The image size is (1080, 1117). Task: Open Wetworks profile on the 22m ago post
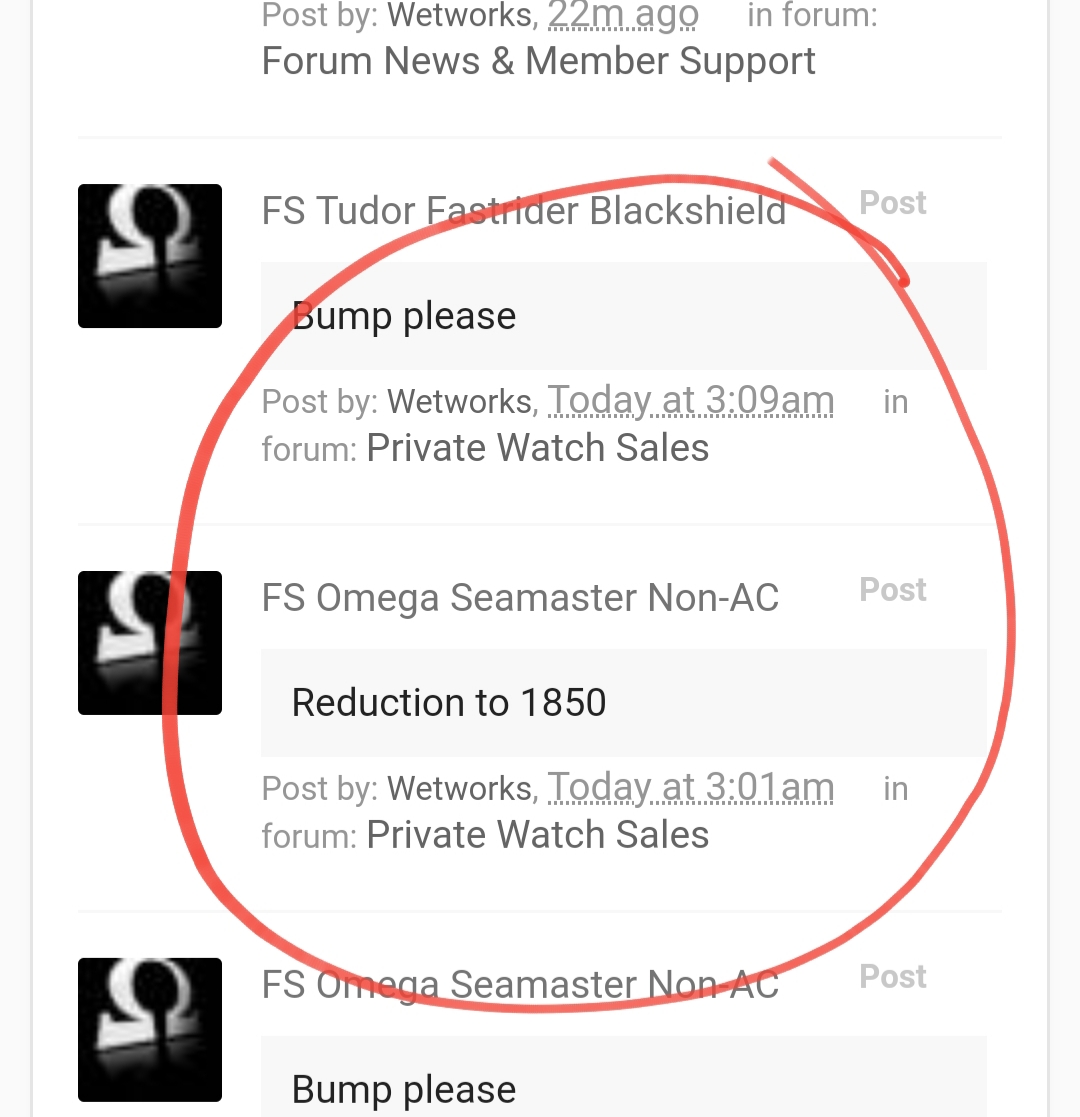pos(459,15)
